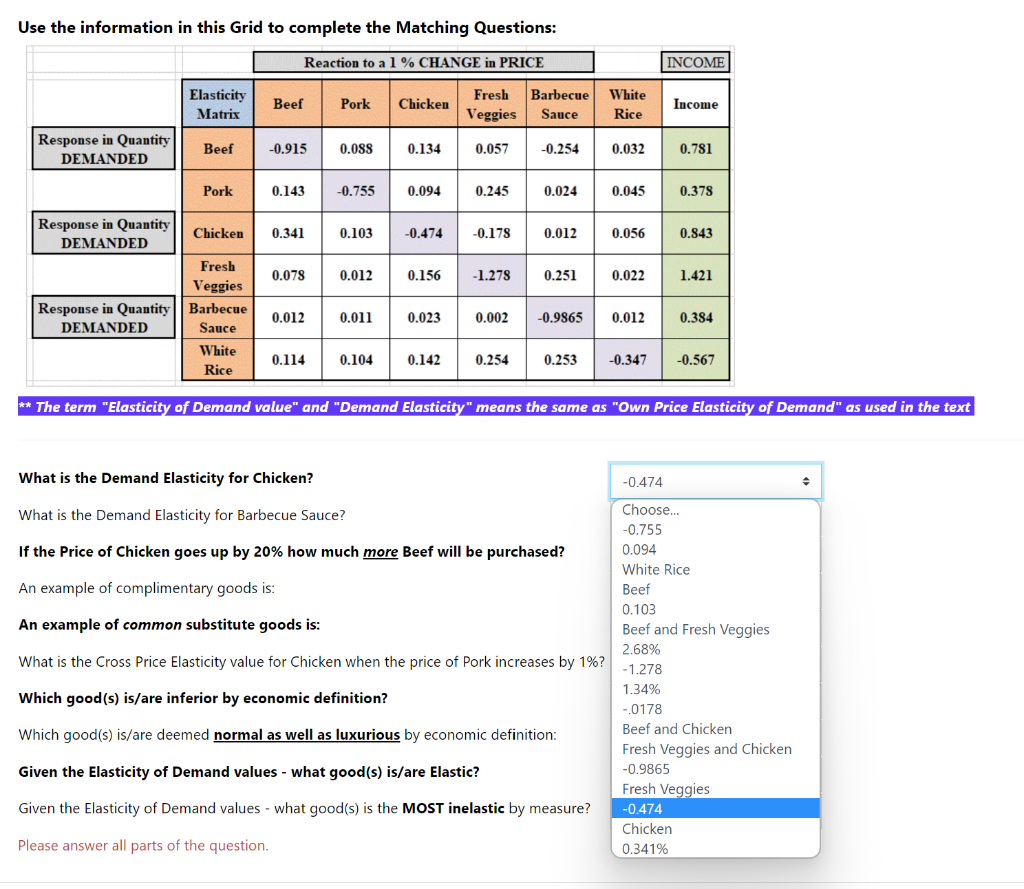Select the 2.68% answer choice

coord(641,649)
